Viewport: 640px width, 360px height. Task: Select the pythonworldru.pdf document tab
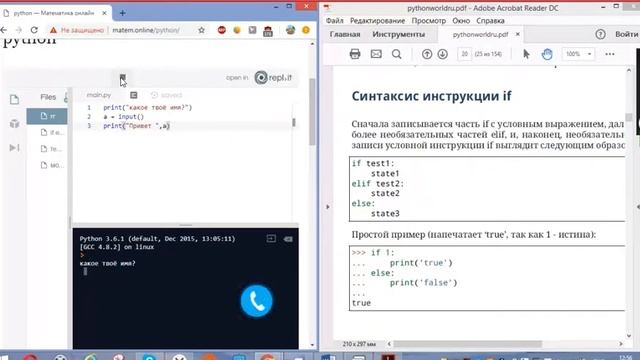click(480, 34)
